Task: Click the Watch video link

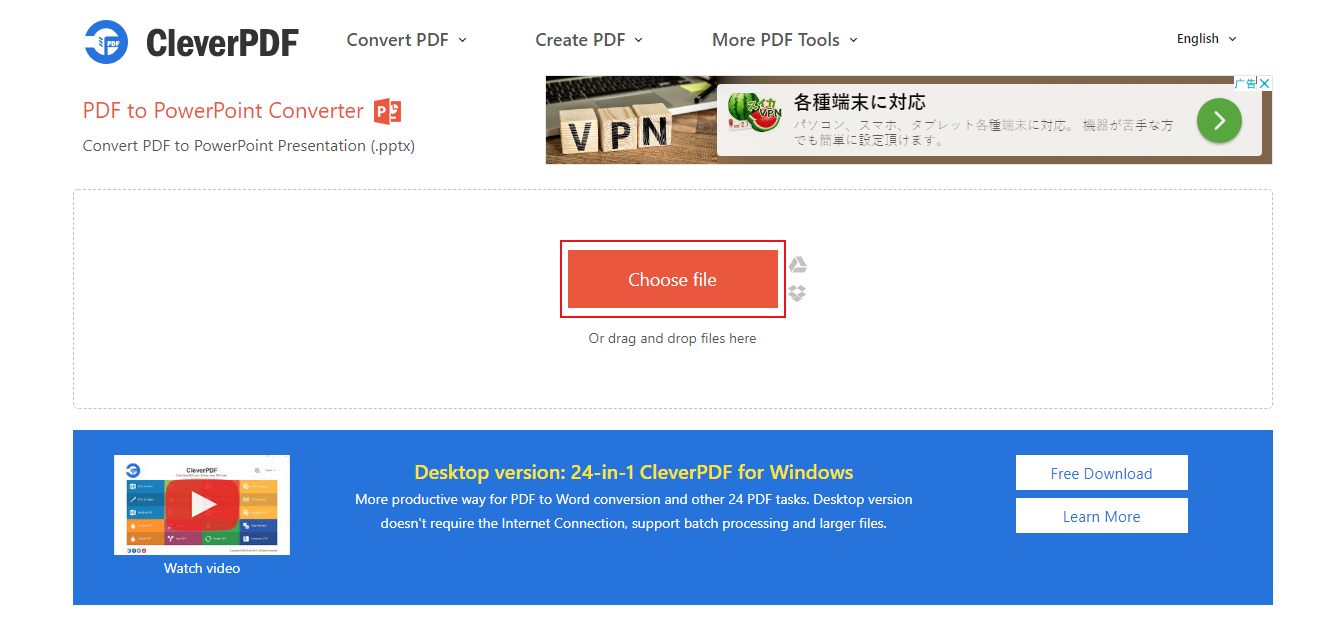Action: point(202,568)
